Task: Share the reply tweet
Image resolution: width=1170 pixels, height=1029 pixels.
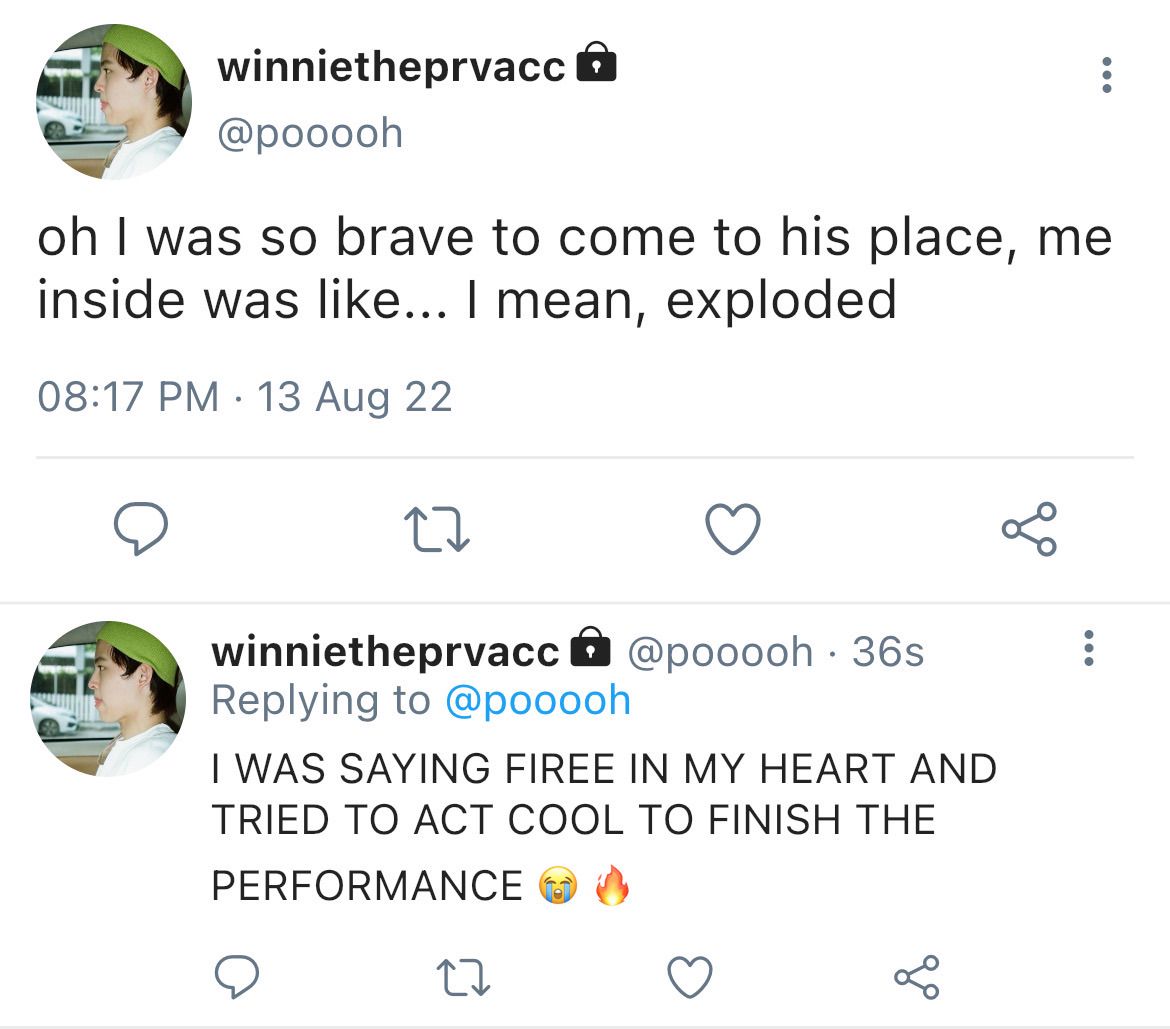Action: coord(915,975)
